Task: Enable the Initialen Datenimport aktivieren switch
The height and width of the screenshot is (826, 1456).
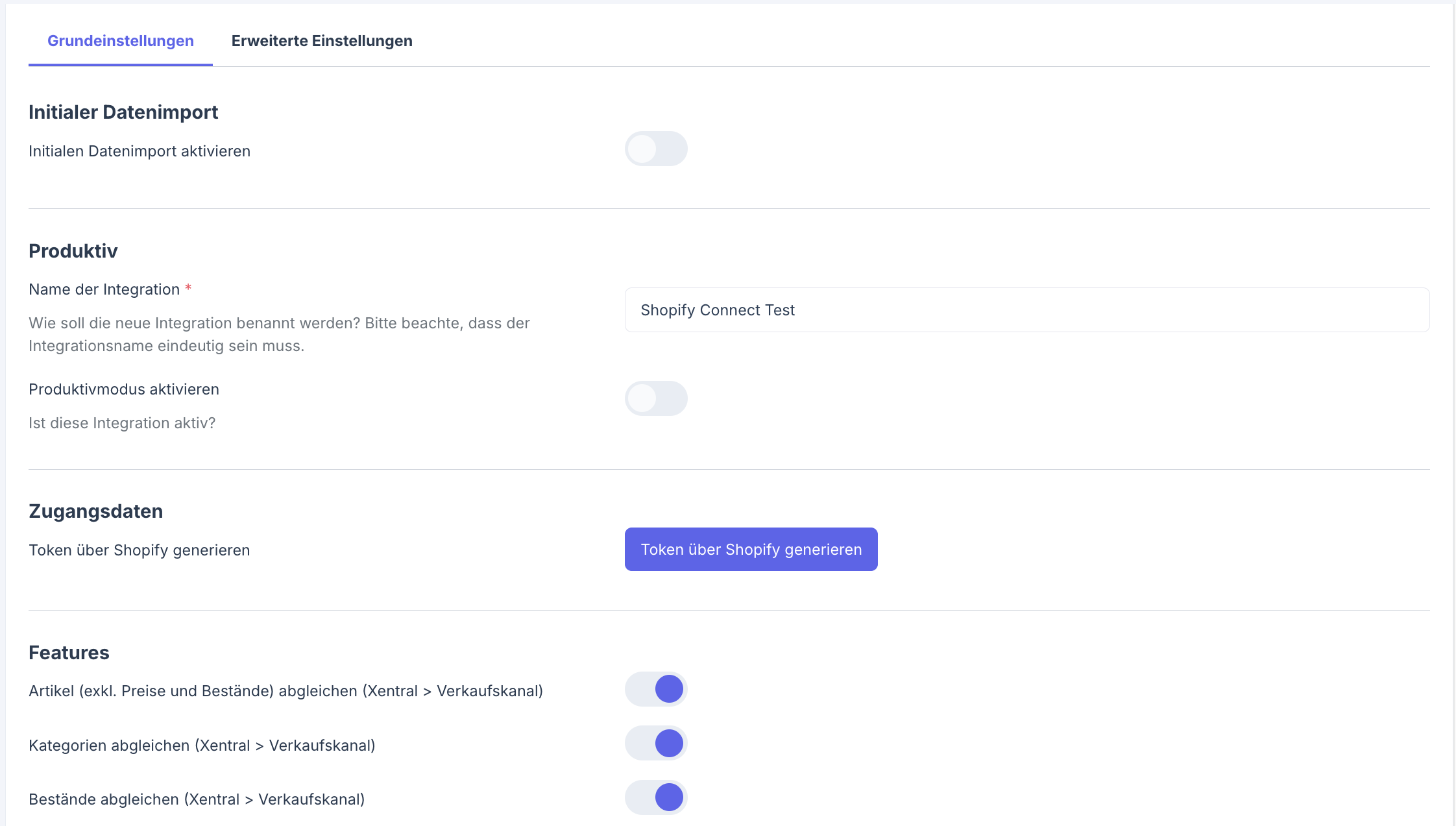Action: point(656,149)
